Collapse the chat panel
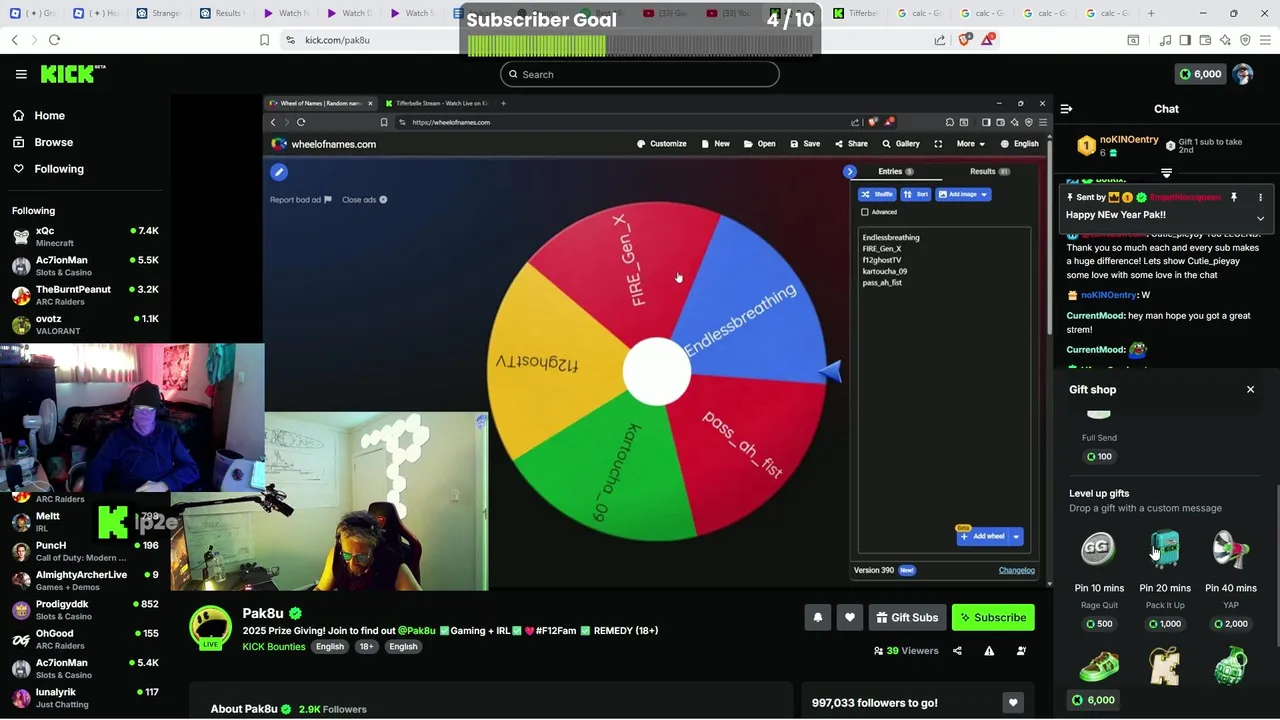Screen dimensions: 1280x720 point(1066,109)
